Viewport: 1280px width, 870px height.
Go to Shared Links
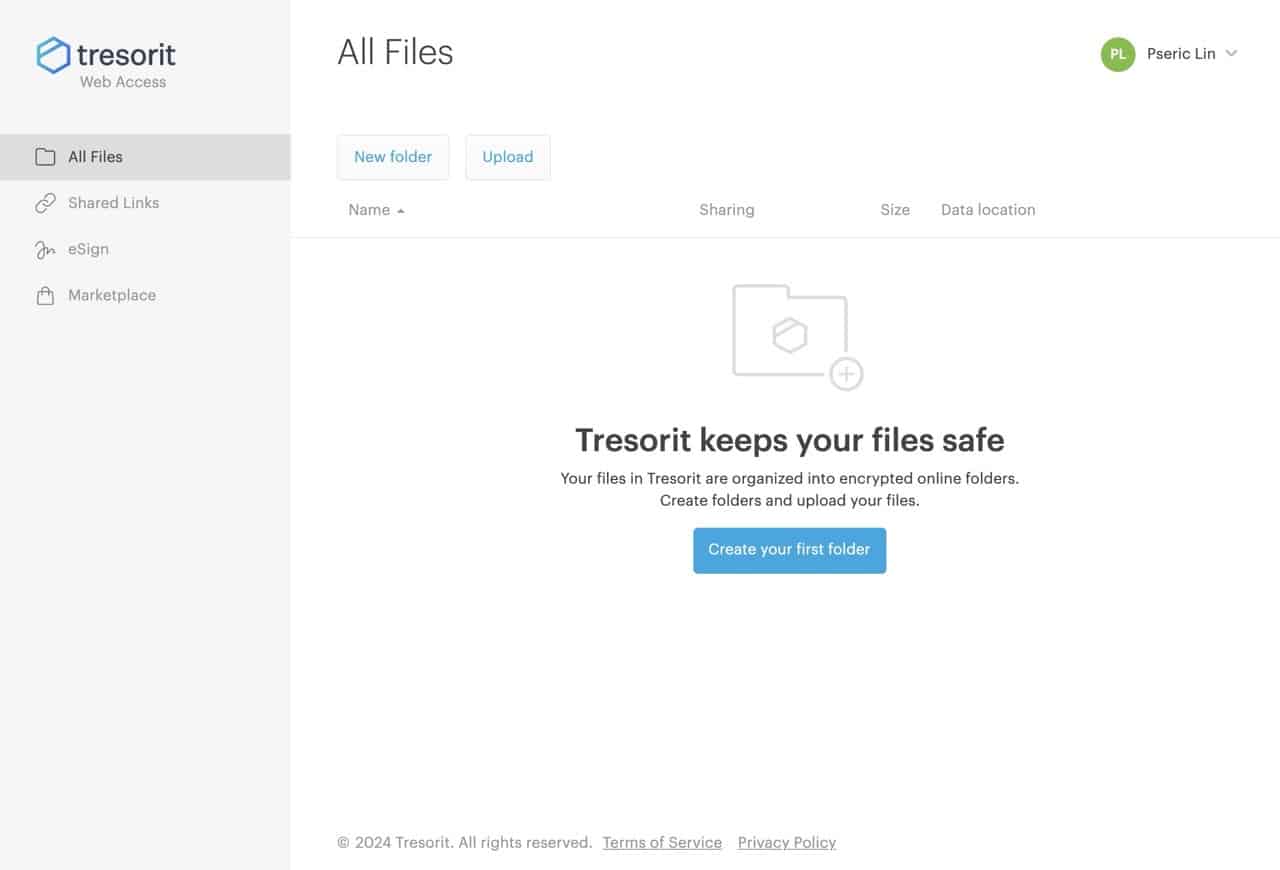[x=145, y=203]
